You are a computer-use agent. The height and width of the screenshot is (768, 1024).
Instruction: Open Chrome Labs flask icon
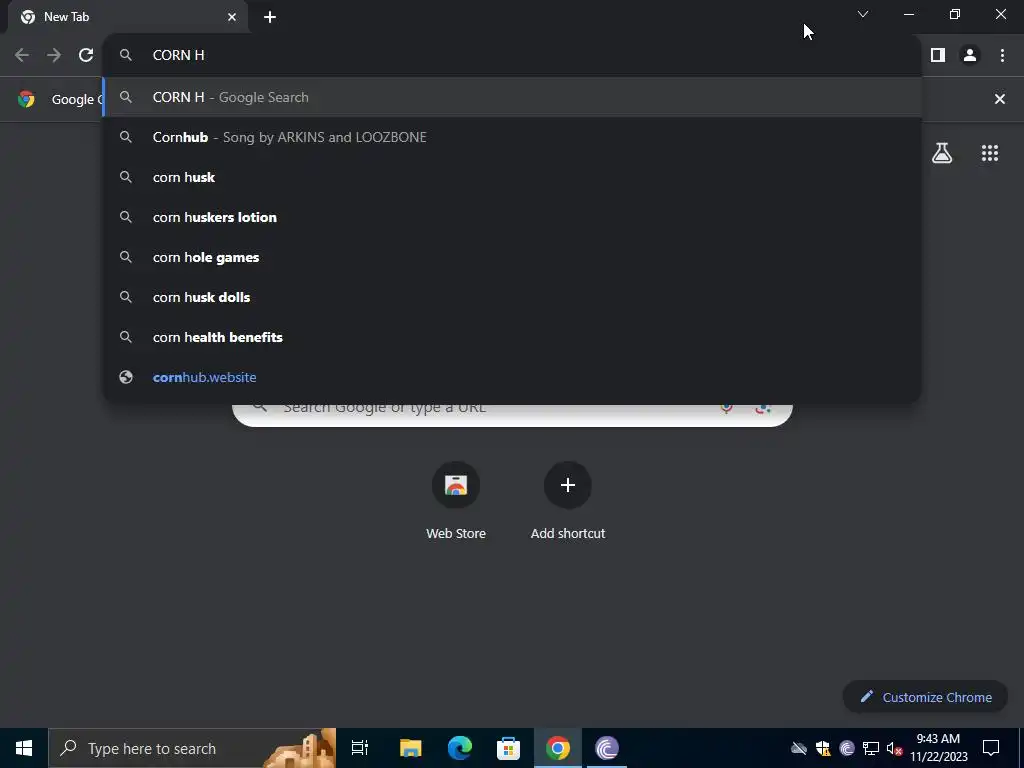(942, 153)
